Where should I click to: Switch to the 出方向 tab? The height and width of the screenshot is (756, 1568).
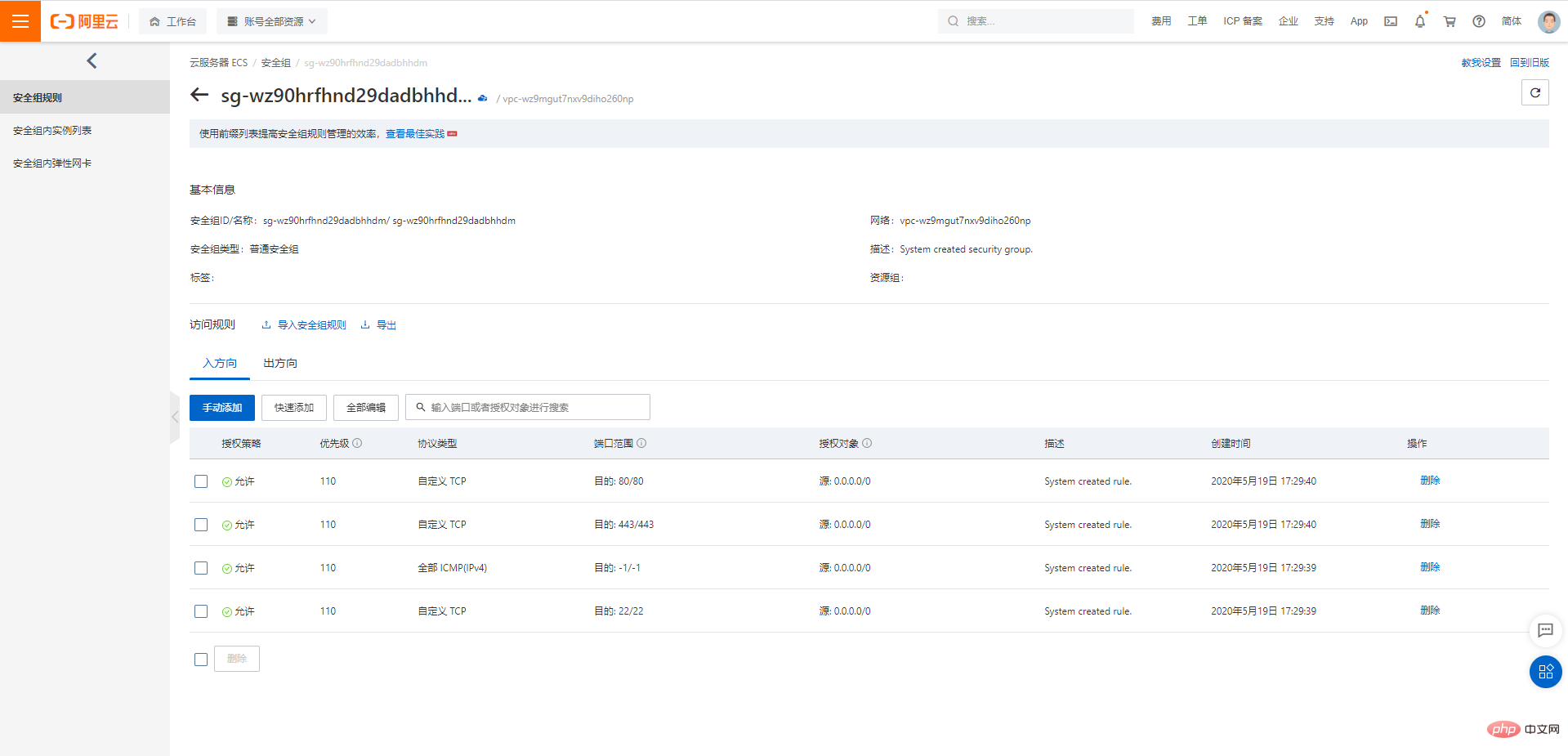click(280, 363)
